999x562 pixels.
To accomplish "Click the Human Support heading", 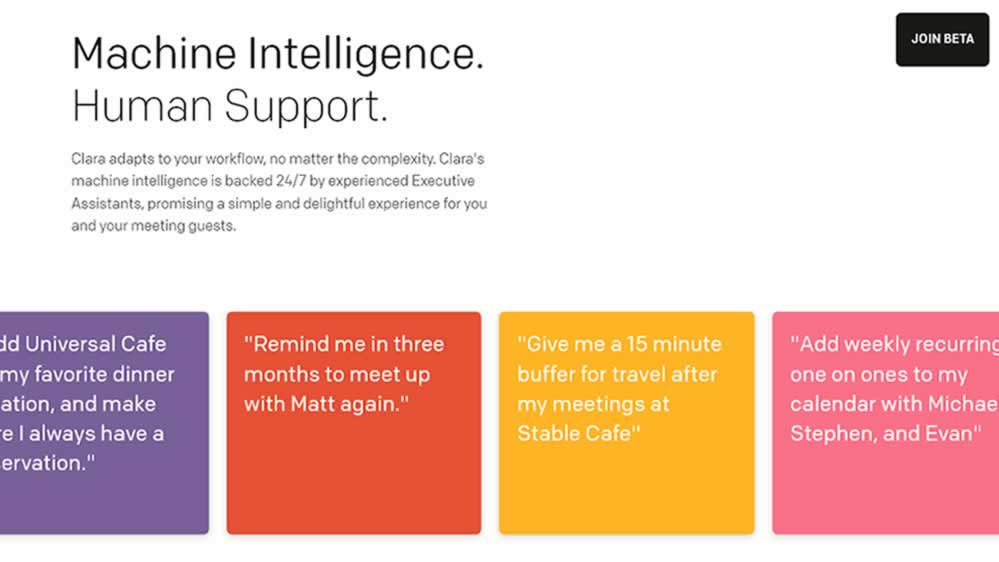I will pyautogui.click(x=229, y=106).
